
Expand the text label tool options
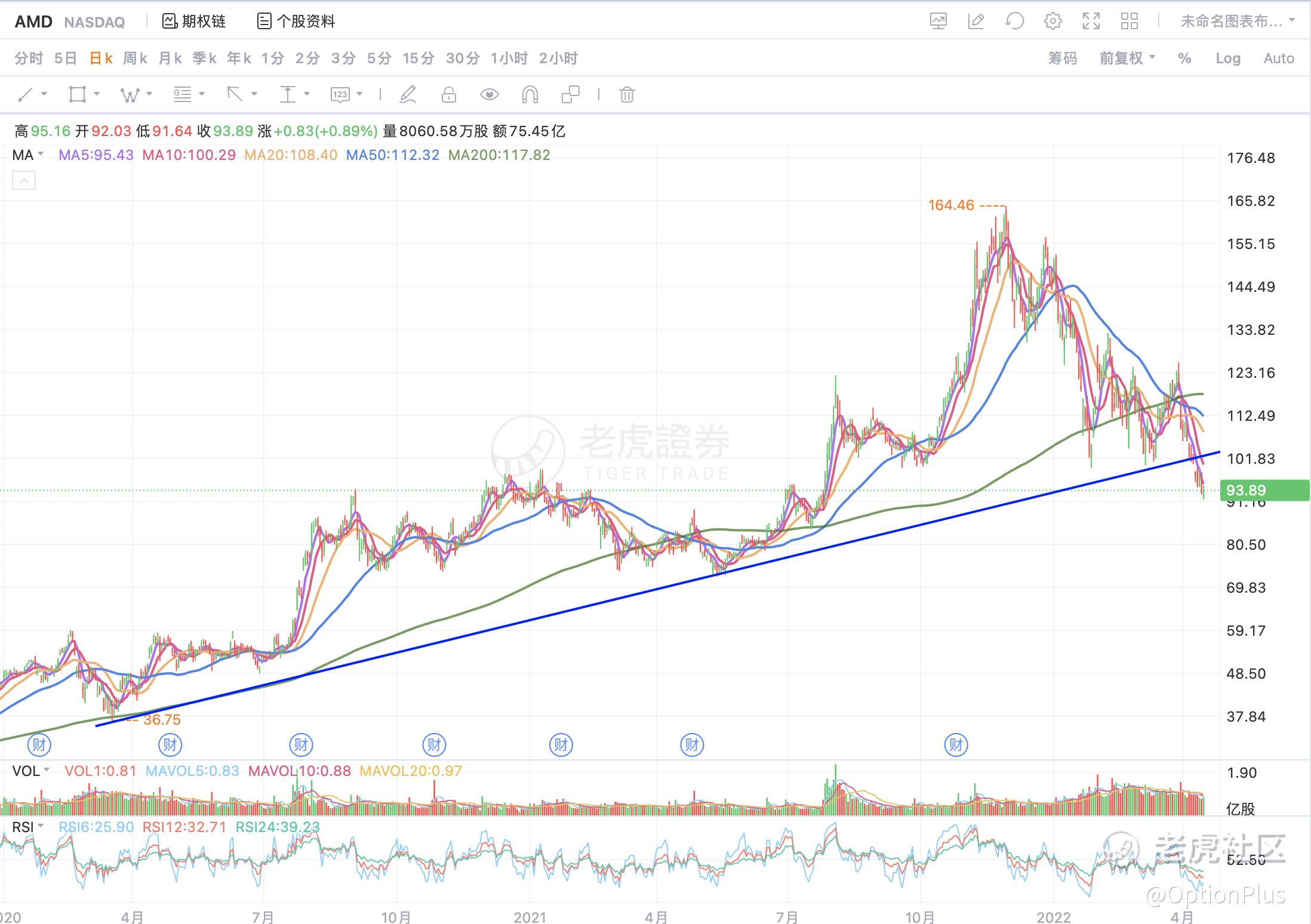pyautogui.click(x=359, y=94)
